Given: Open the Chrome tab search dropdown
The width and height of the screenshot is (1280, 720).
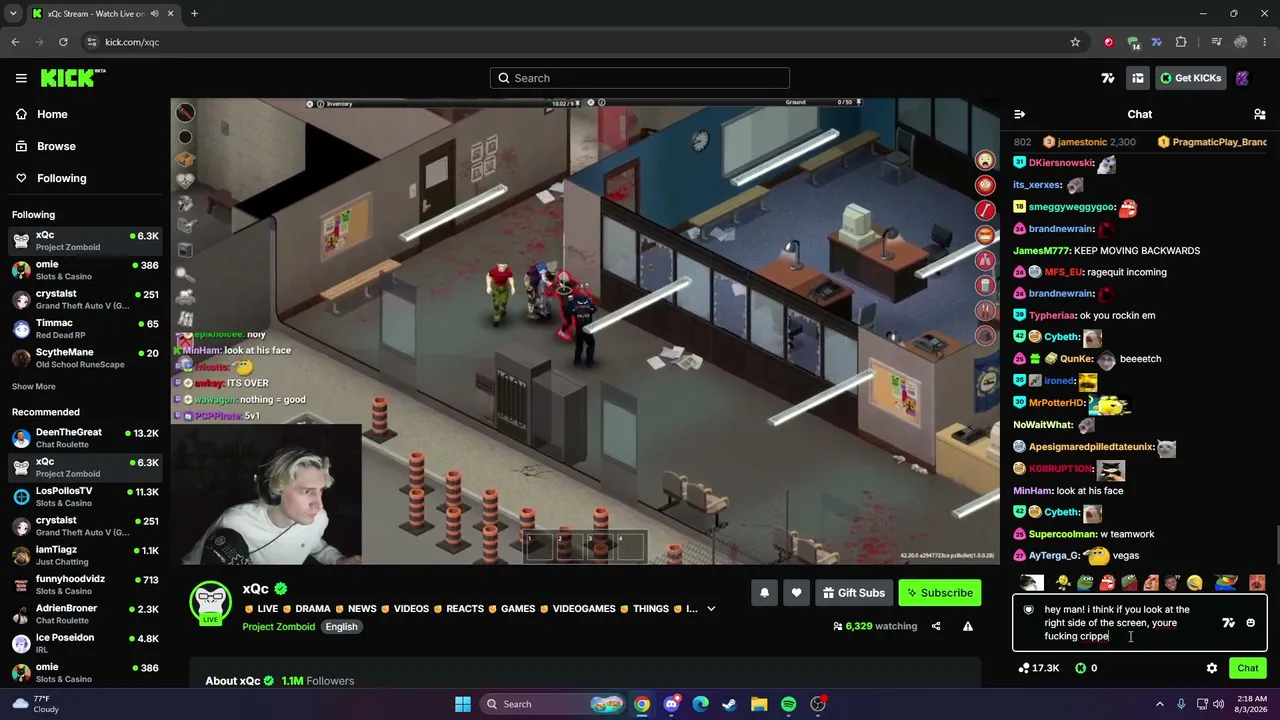Looking at the screenshot, I should [x=13, y=14].
